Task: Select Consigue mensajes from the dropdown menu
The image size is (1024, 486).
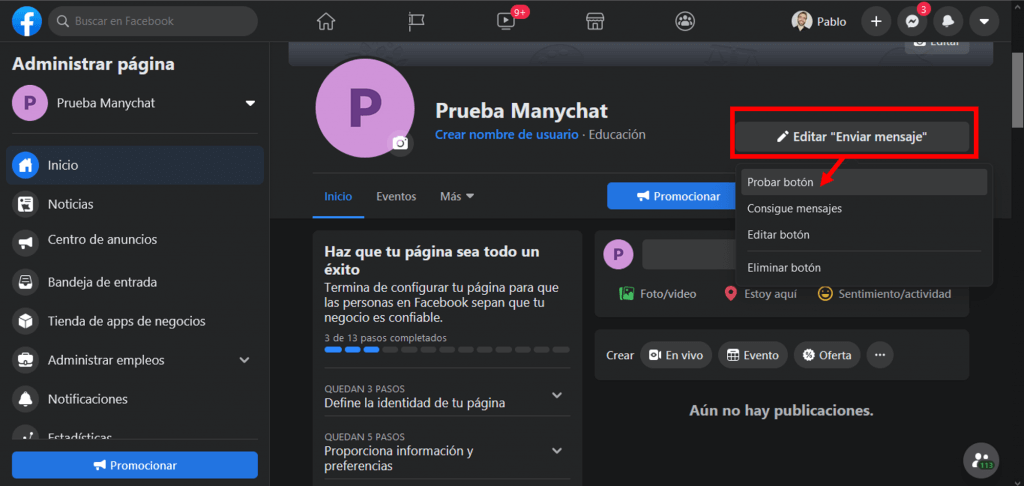Action: point(863,209)
